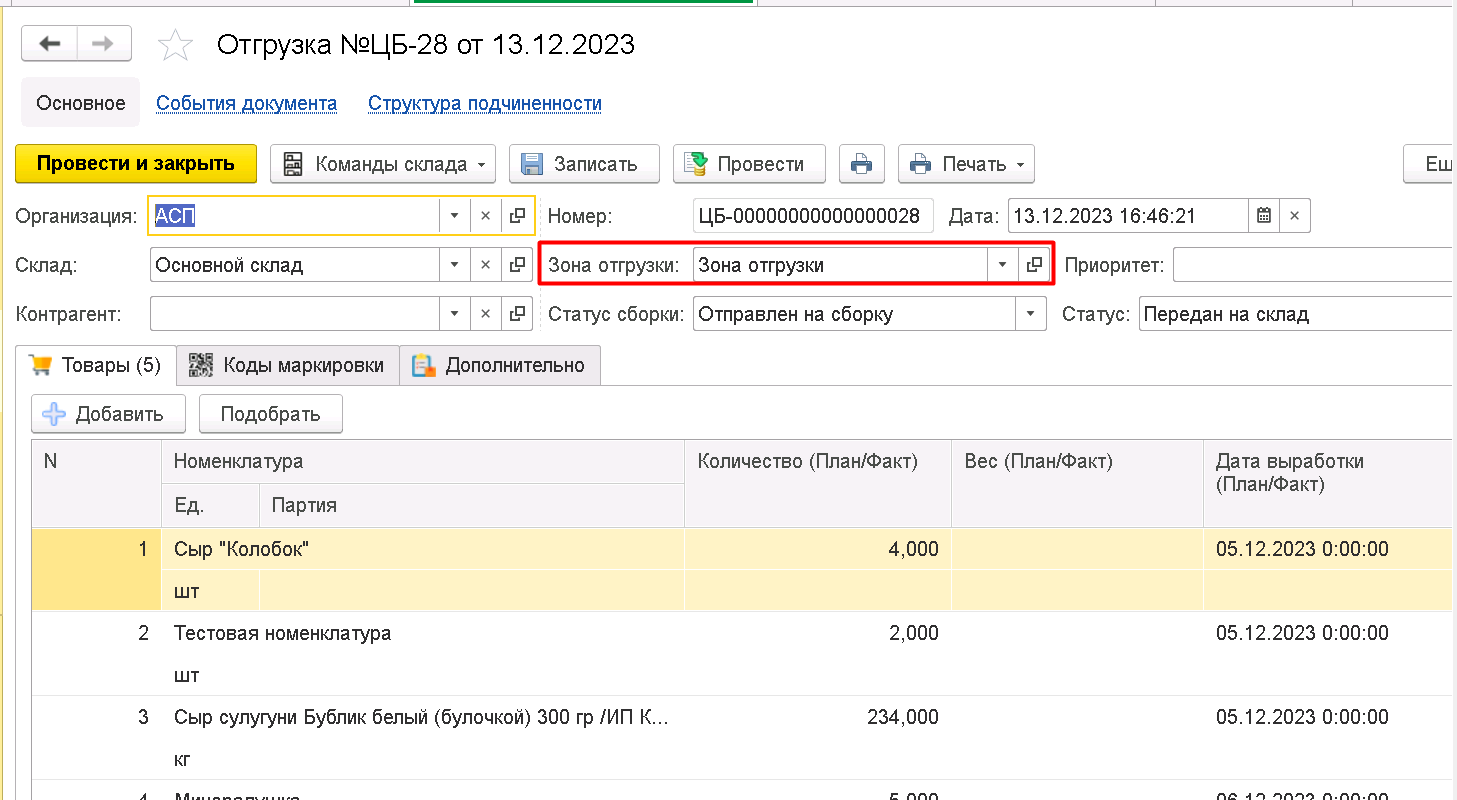Open the Зона отгрузки item form
Viewport: 1457px width, 800px height.
[x=1034, y=265]
